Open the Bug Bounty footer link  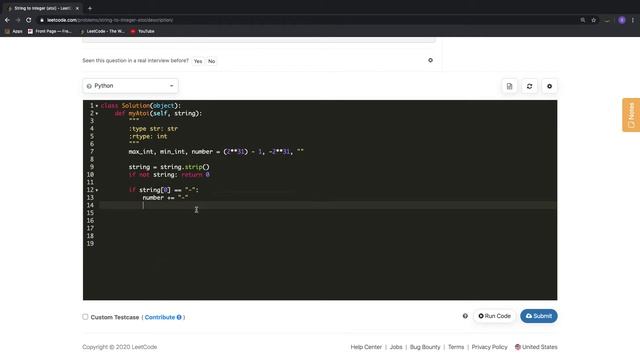pos(425,347)
